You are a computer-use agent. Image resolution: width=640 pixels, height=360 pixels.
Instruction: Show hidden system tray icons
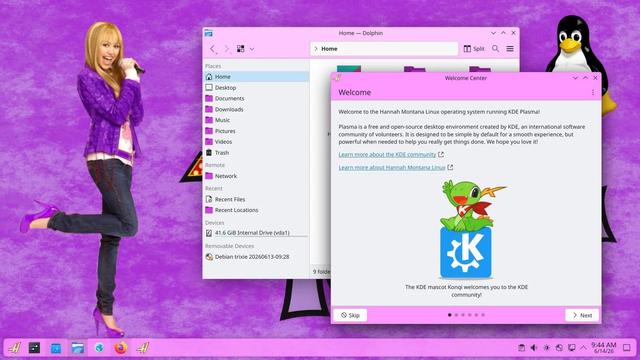[x=584, y=348]
